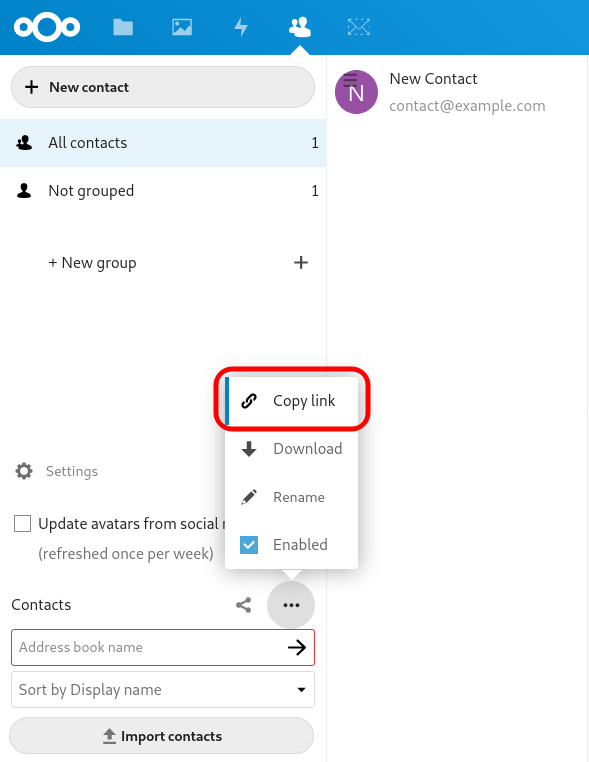Open the Files app folder icon
589x762 pixels.
pyautogui.click(x=123, y=27)
